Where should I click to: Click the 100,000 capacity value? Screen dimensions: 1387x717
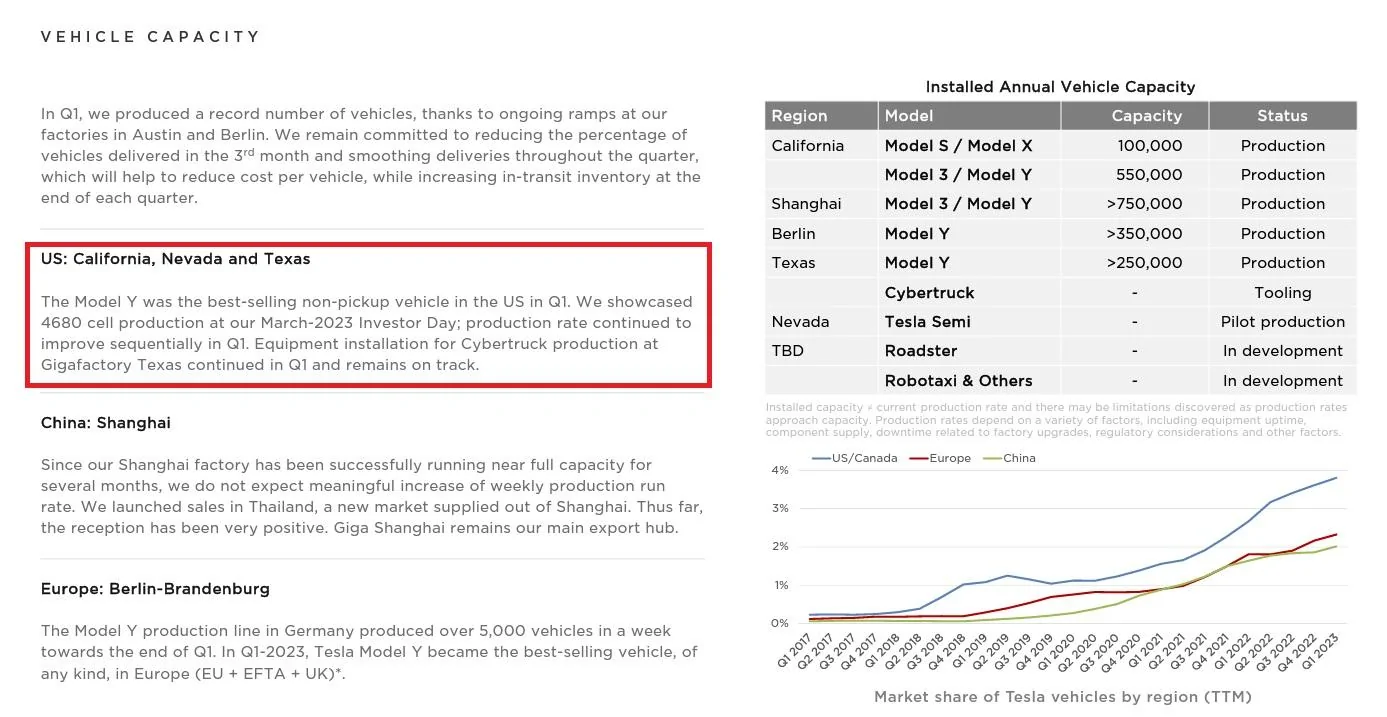pos(1150,146)
